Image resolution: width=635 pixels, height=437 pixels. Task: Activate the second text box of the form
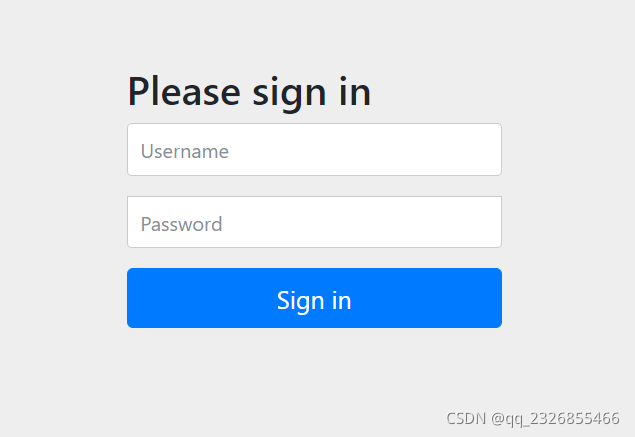pyautogui.click(x=314, y=222)
